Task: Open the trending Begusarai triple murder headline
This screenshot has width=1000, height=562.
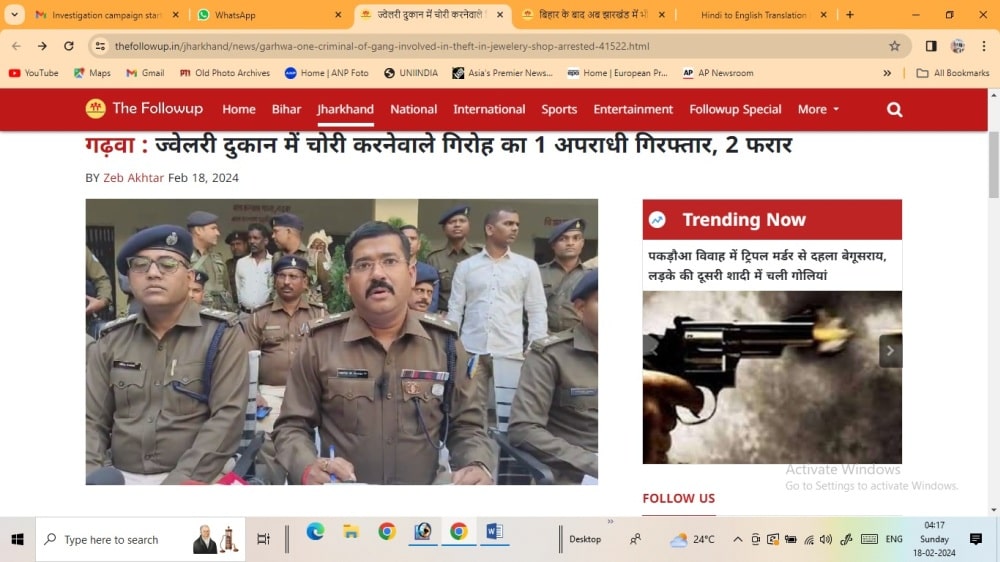Action: [767, 265]
